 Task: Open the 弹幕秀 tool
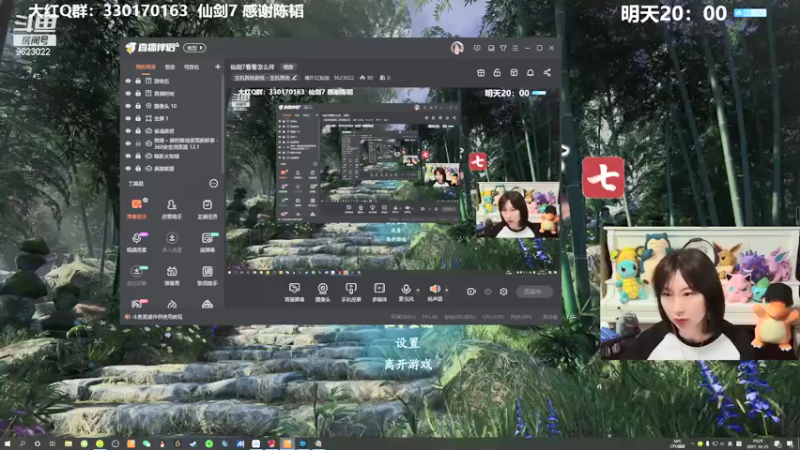(171, 276)
